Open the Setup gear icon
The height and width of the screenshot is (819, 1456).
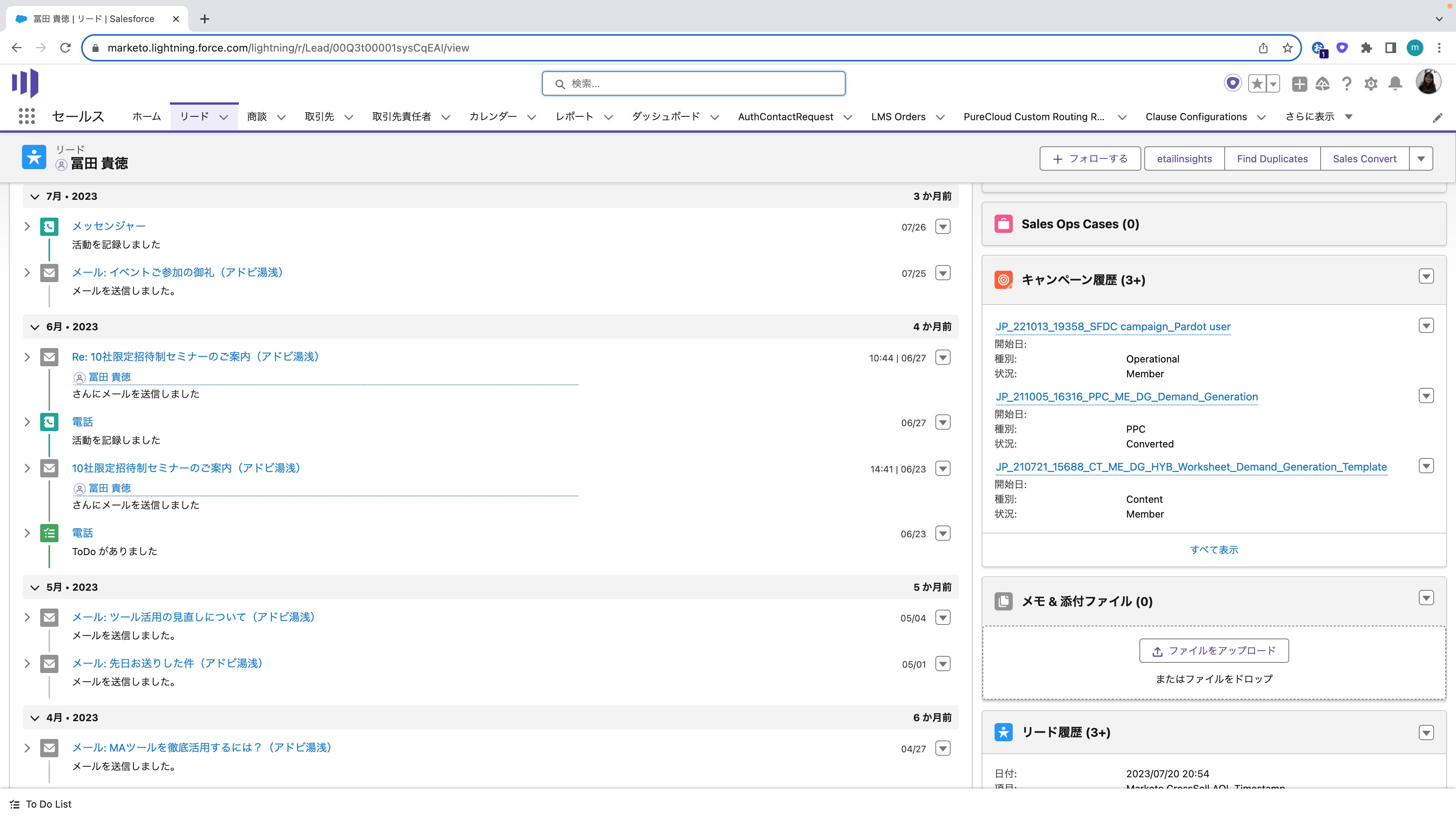pyautogui.click(x=1371, y=84)
